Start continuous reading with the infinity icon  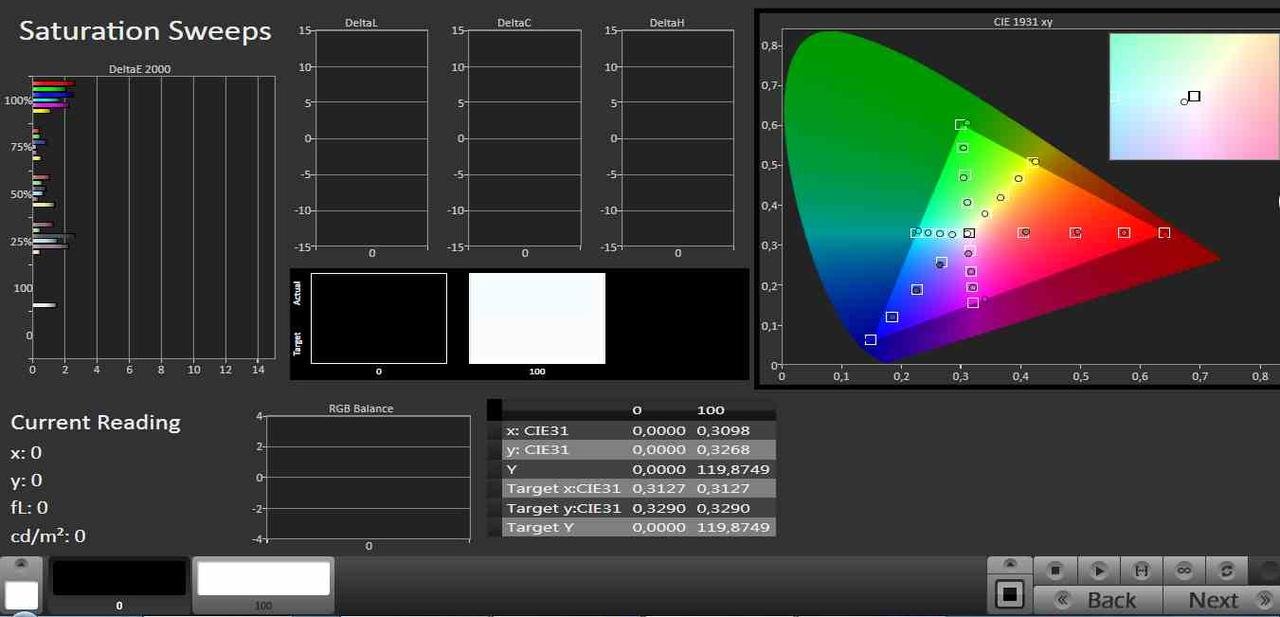coord(1184,570)
